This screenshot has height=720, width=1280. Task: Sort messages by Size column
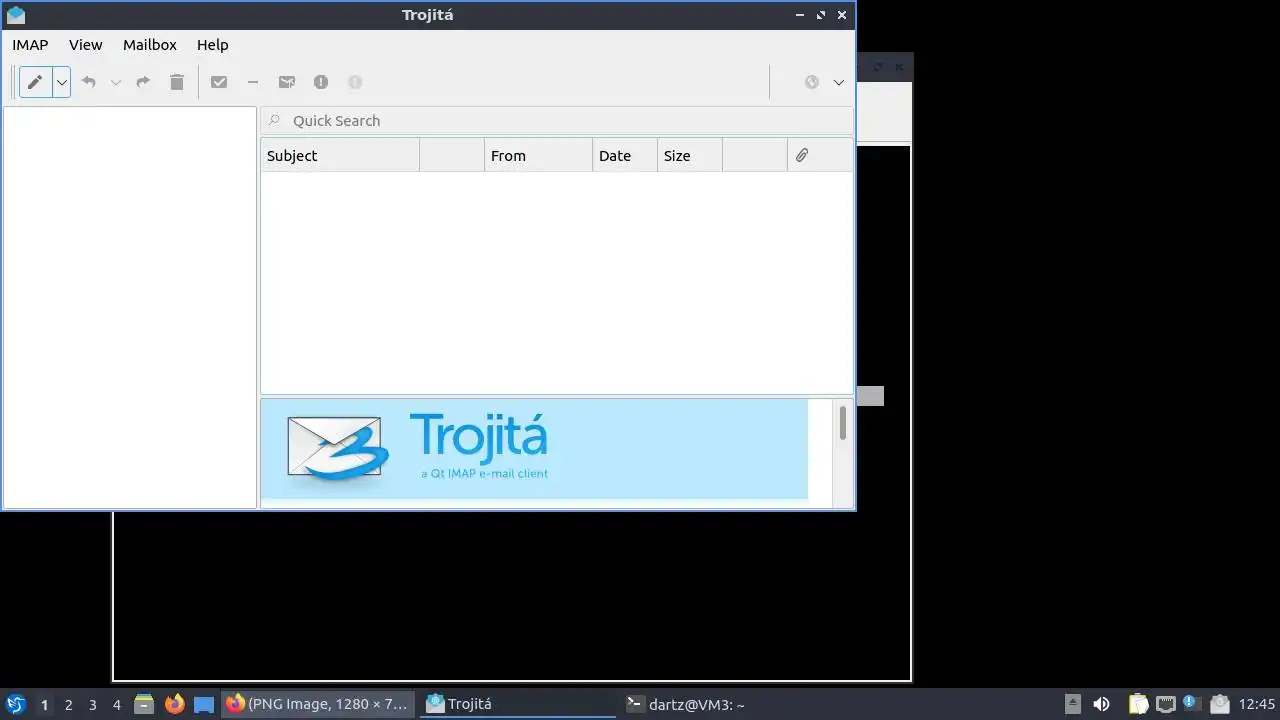[690, 155]
